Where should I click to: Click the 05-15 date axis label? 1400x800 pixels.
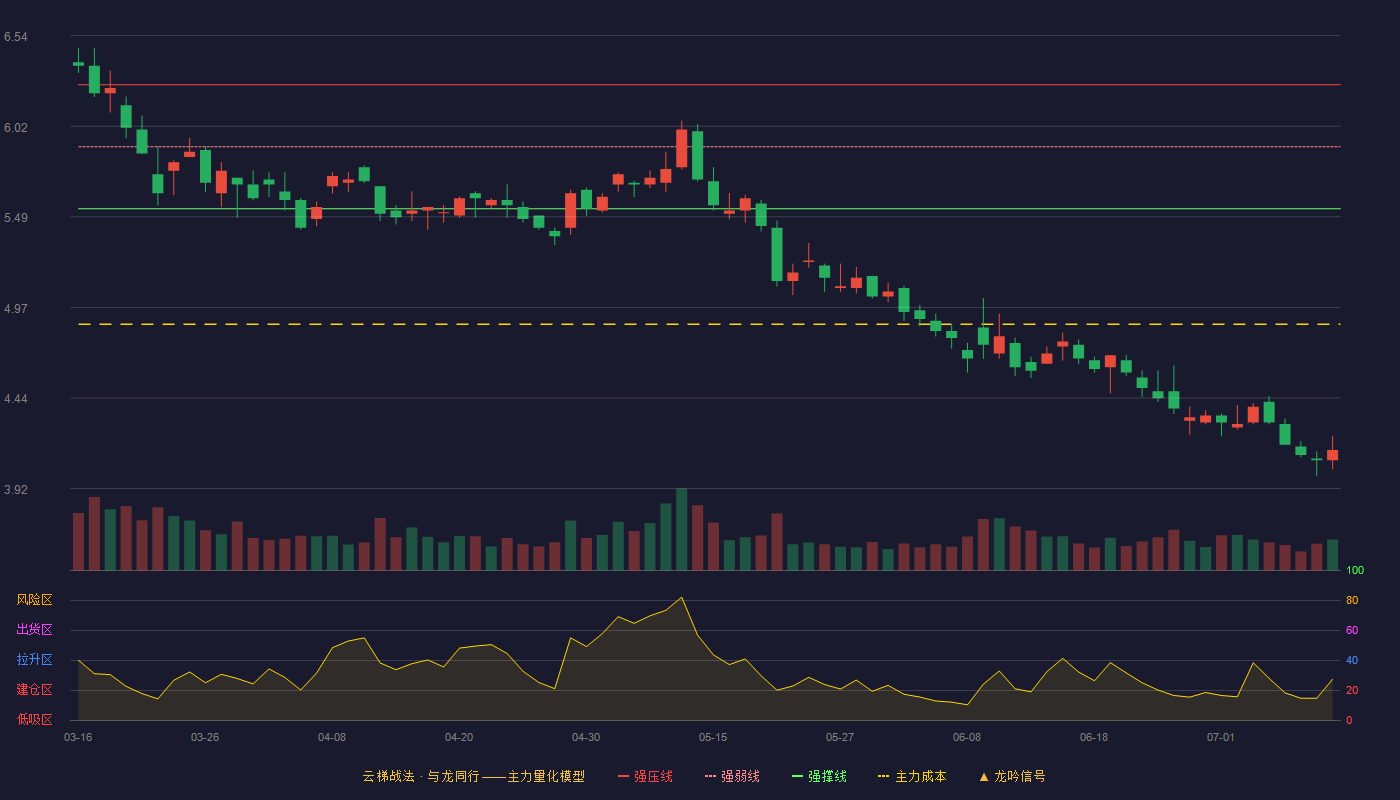pyautogui.click(x=713, y=737)
